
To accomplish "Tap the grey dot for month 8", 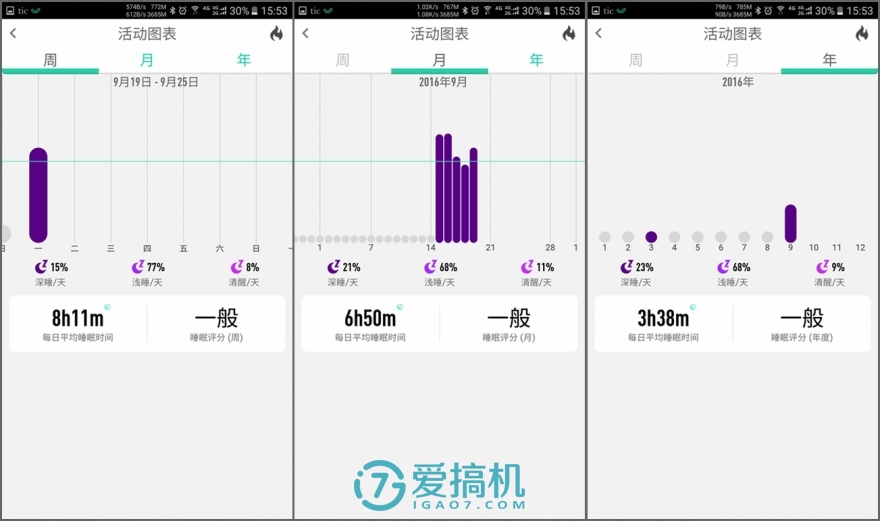I will click(767, 237).
